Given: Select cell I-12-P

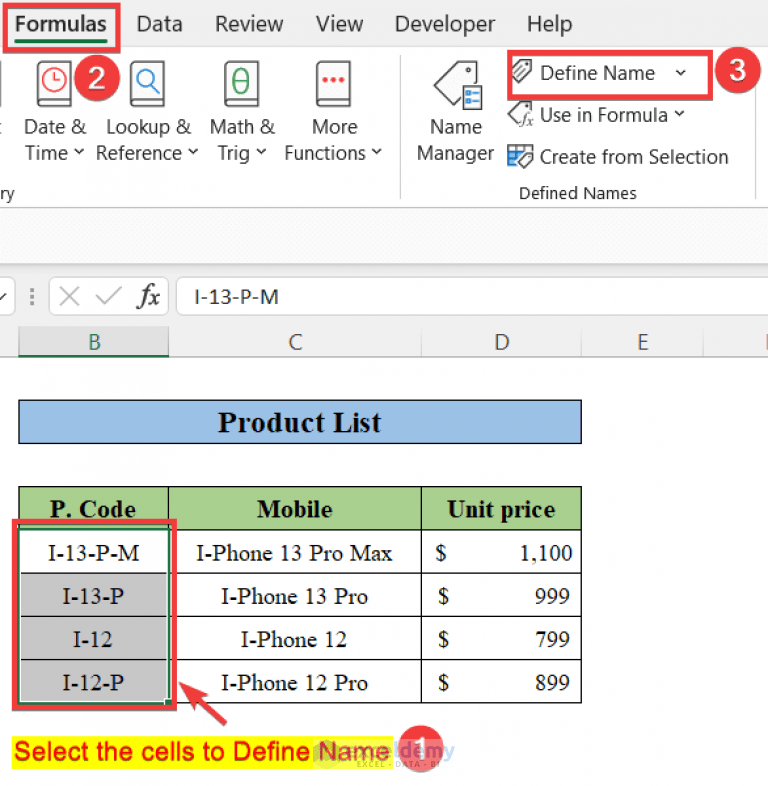Looking at the screenshot, I should (93, 682).
